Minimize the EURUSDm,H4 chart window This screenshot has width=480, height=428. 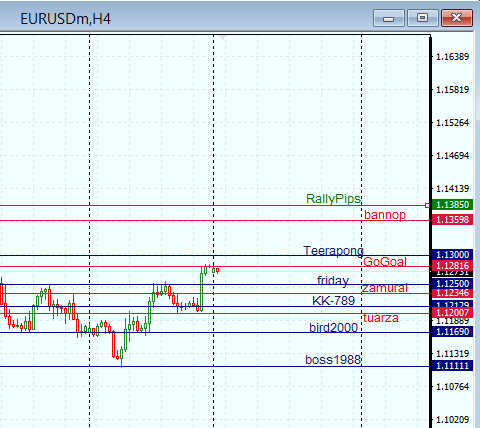pos(389,18)
